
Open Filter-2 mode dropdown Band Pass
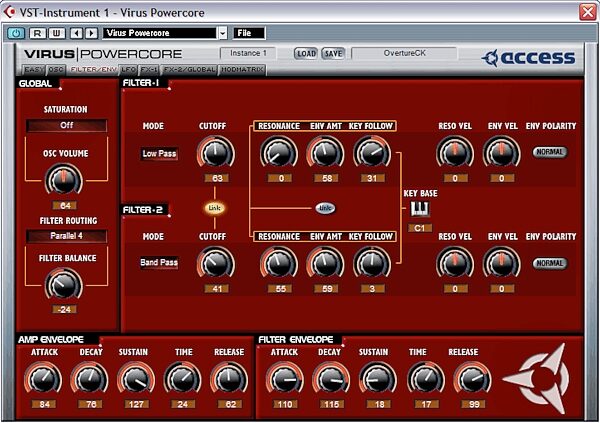tap(159, 263)
